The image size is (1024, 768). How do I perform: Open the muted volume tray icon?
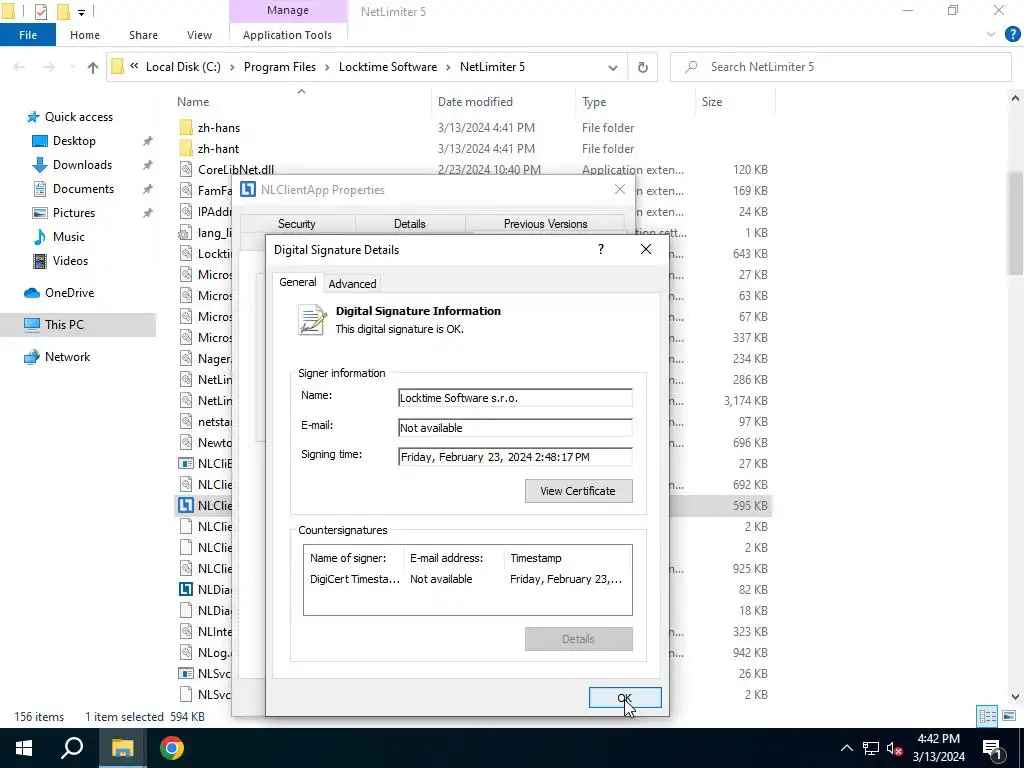[895, 748]
